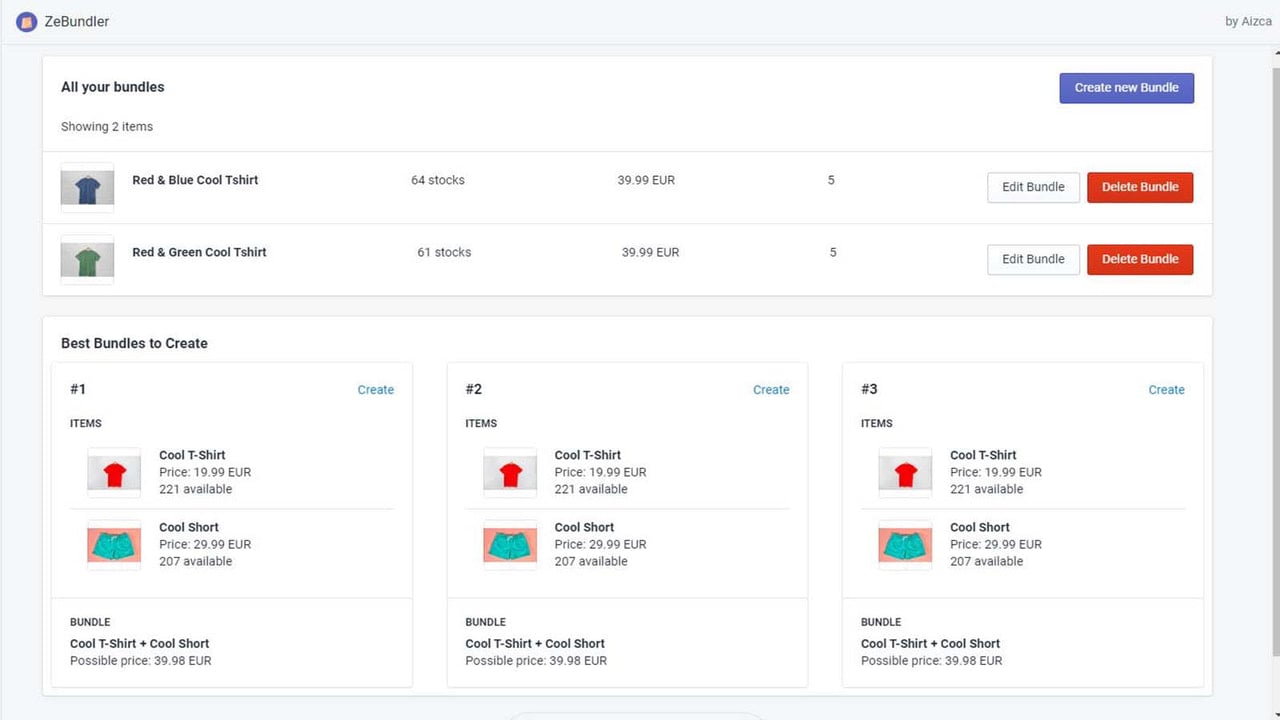
Task: Click Cool Short image in card #3
Action: [905, 545]
